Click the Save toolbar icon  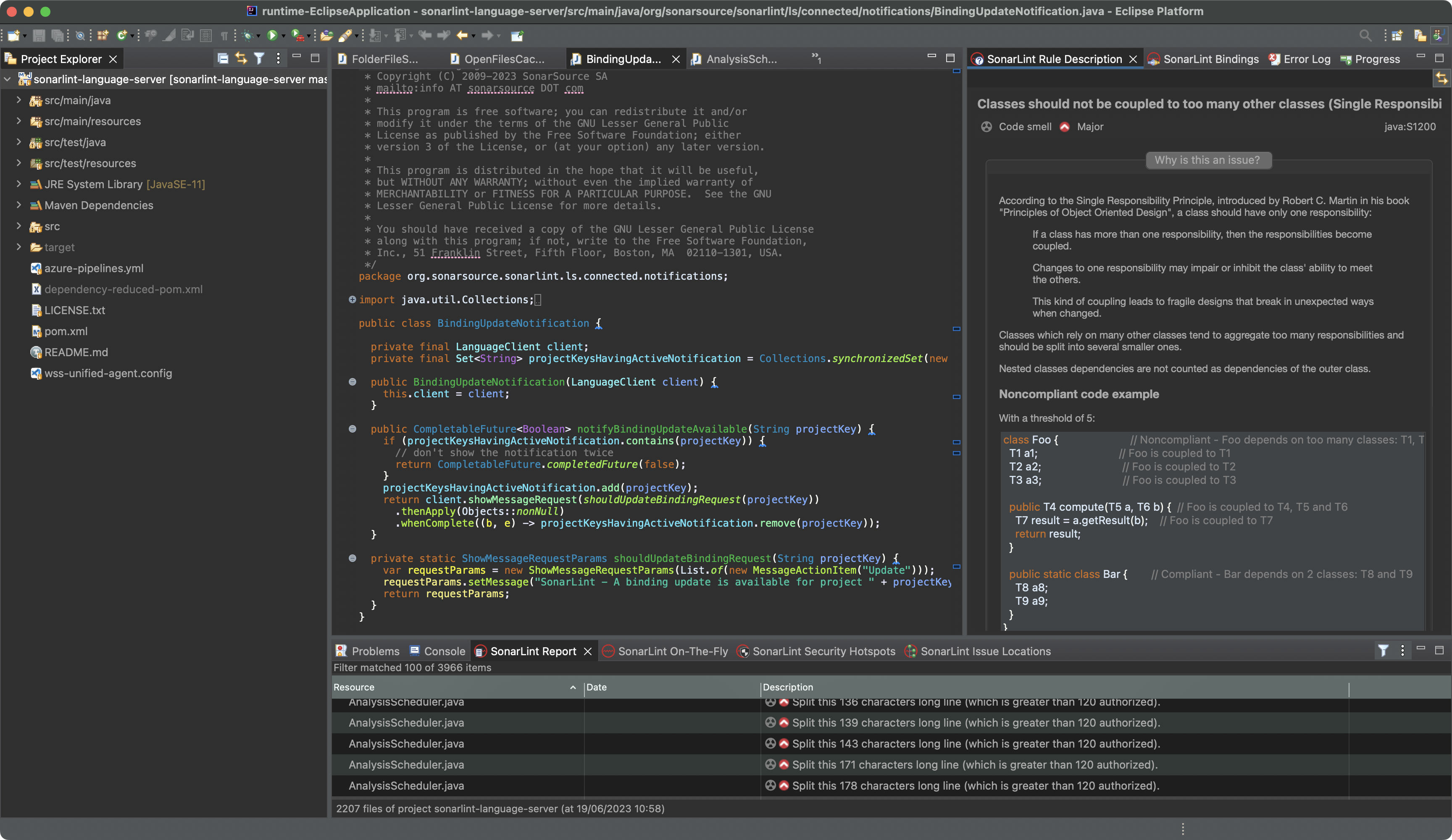pyautogui.click(x=39, y=36)
